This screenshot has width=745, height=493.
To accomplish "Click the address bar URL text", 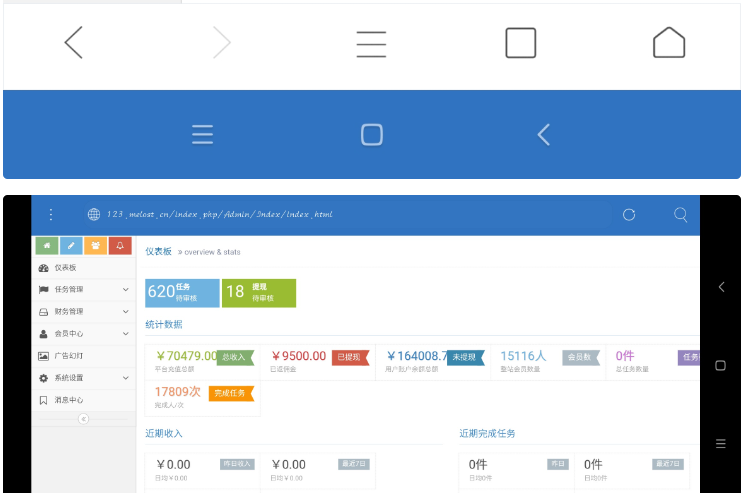I will (x=219, y=214).
